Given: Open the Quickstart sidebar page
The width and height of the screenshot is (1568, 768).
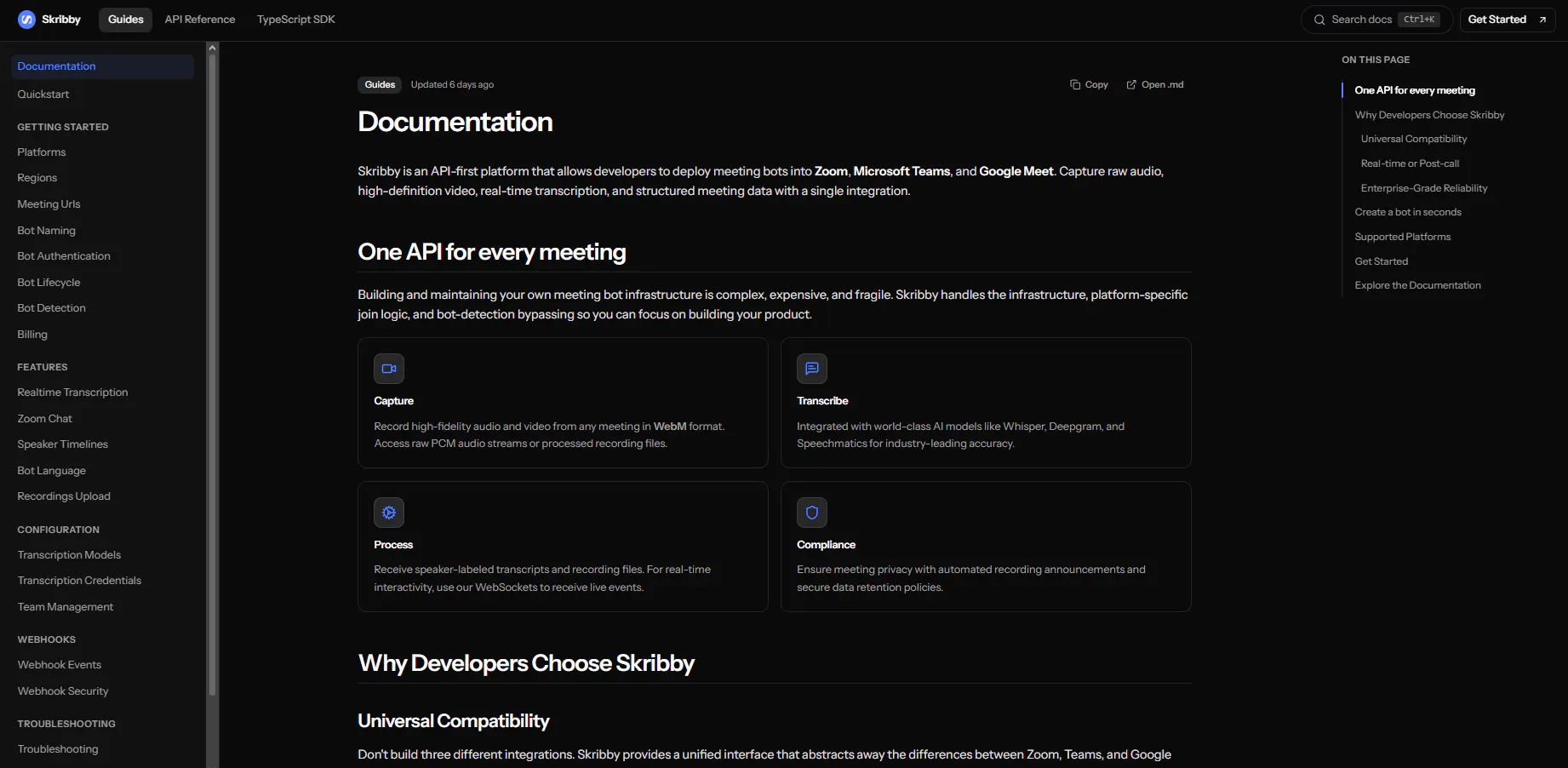Looking at the screenshot, I should [x=43, y=95].
